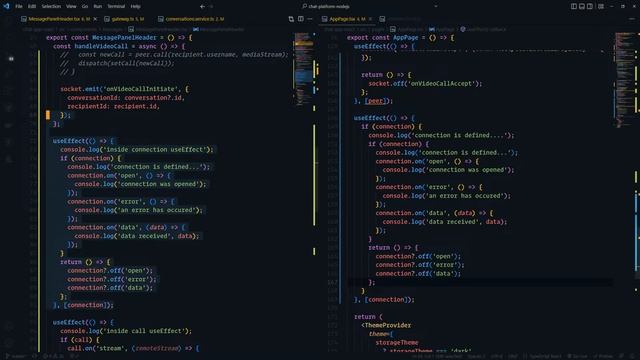Click useEffect callback in right breadcrumb
The width and height of the screenshot is (640, 360).
(483, 29)
